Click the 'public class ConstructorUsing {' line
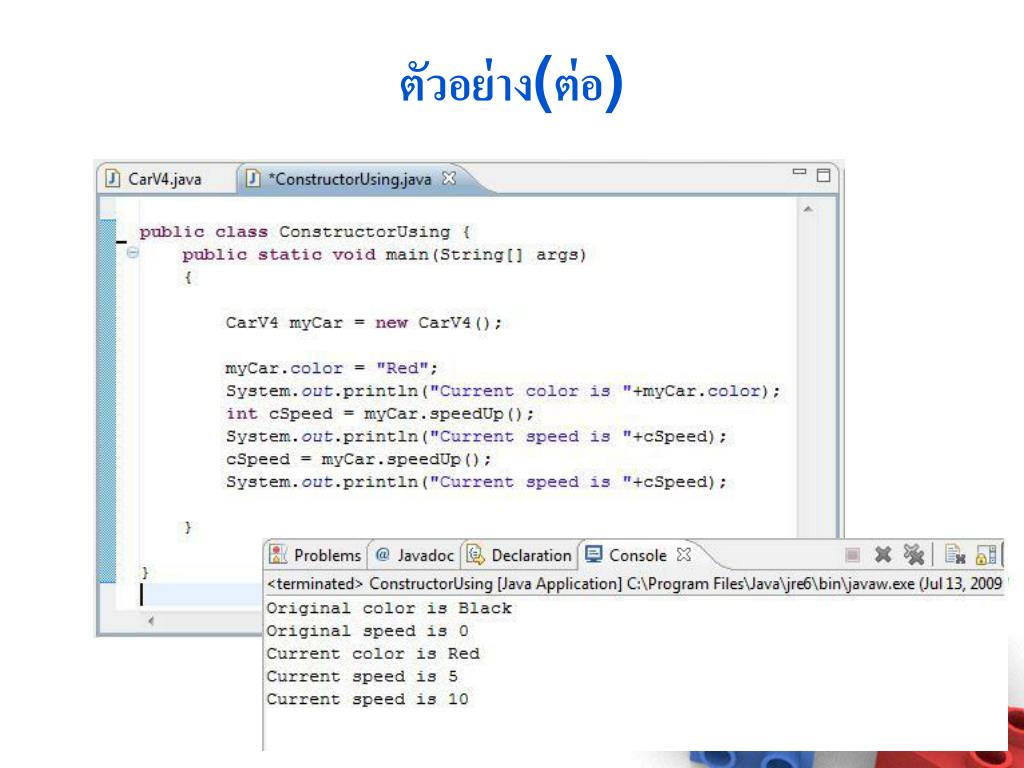The image size is (1024, 768). [x=304, y=232]
